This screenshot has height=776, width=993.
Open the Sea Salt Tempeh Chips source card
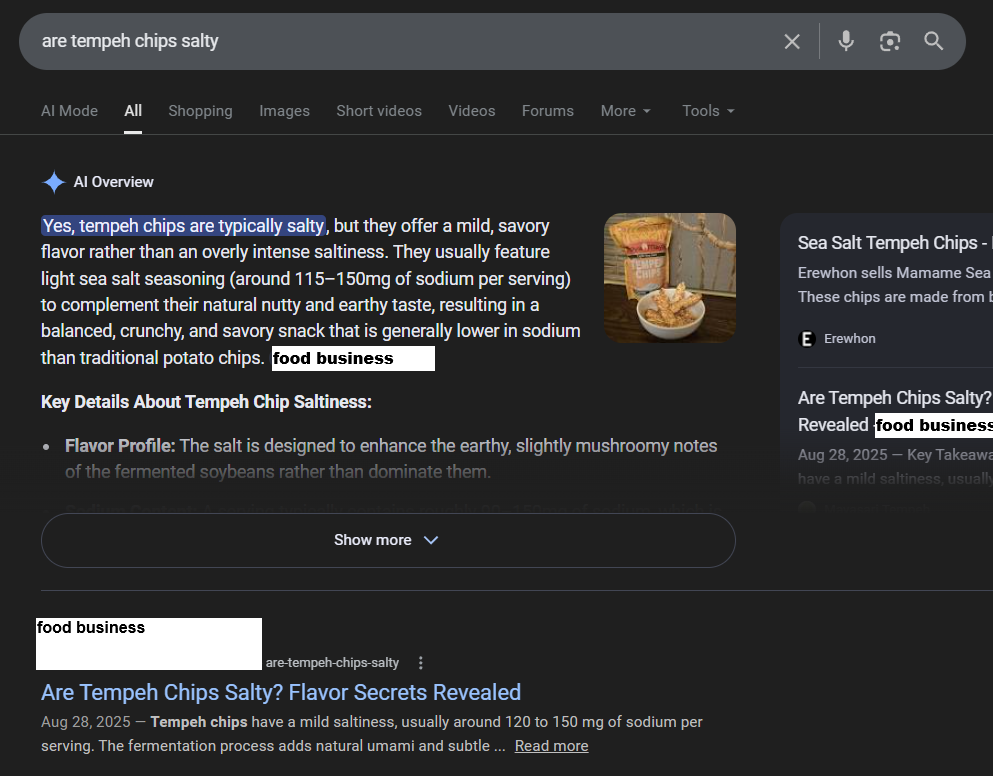(x=886, y=243)
